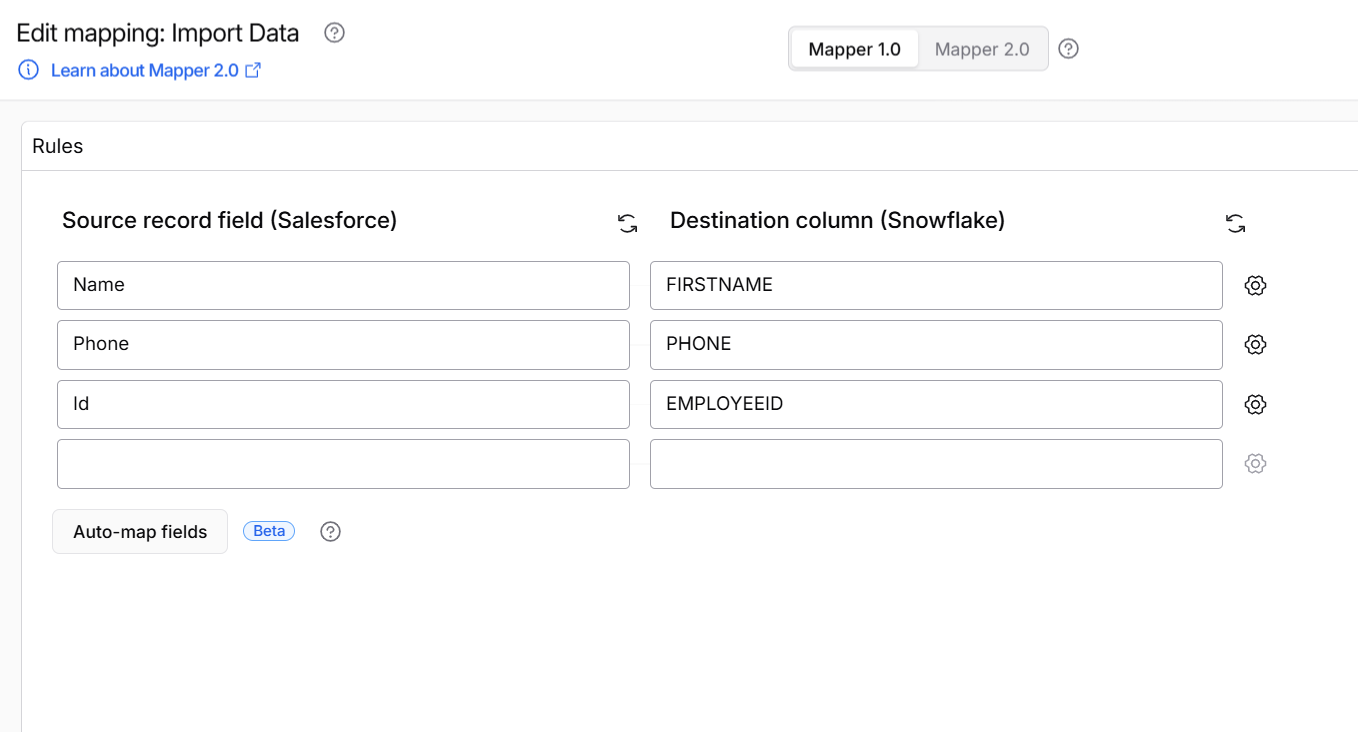1358x732 pixels.
Task: Open settings gear for EMPLOYEEID mapping row
Action: pyautogui.click(x=1255, y=405)
